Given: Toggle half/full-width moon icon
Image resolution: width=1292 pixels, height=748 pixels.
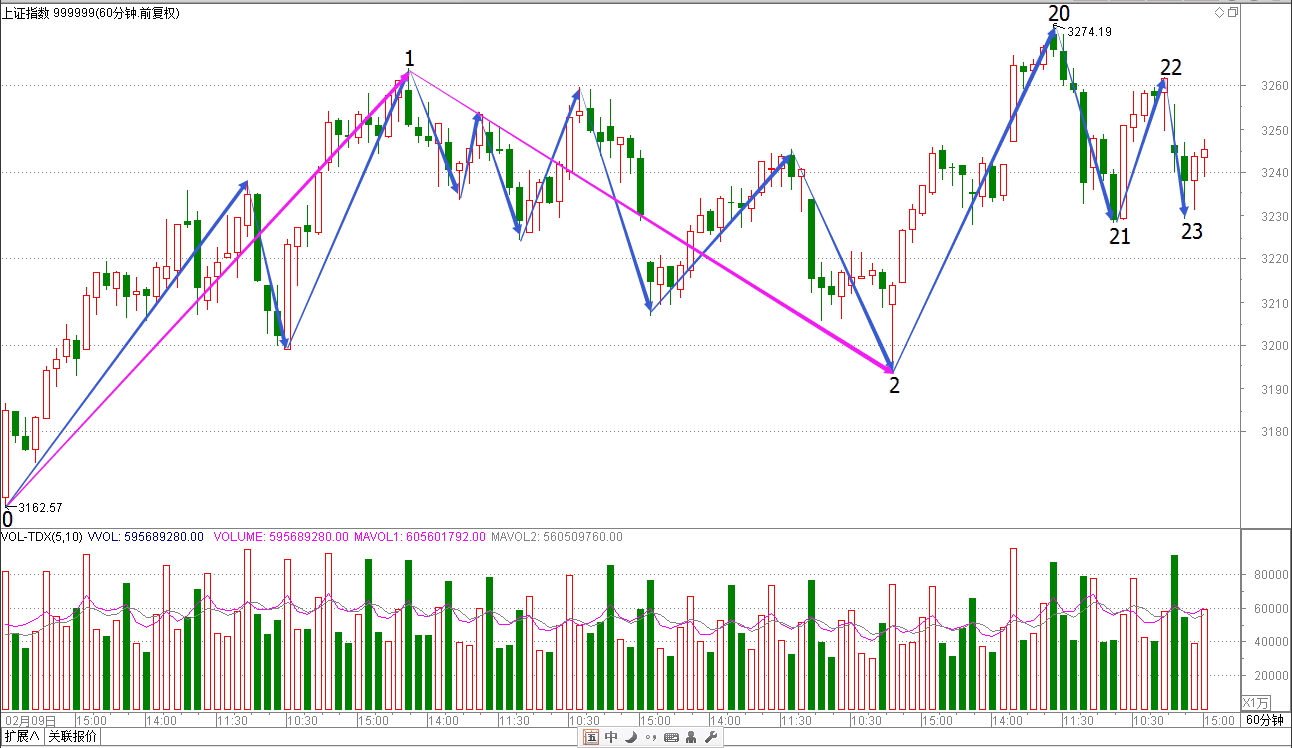Looking at the screenshot, I should (631, 738).
